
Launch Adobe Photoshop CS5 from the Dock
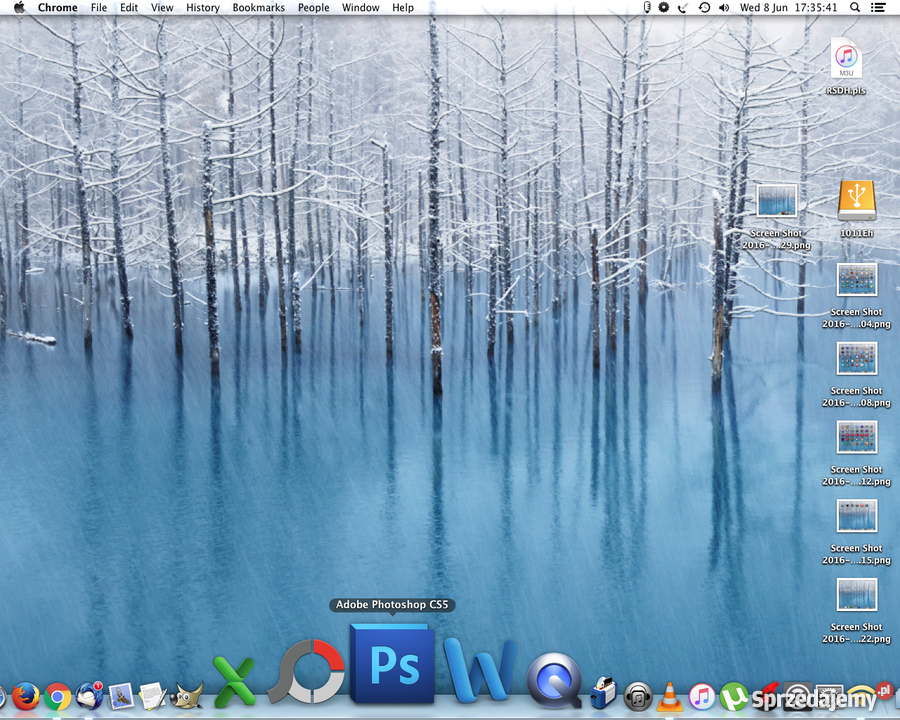click(391, 665)
